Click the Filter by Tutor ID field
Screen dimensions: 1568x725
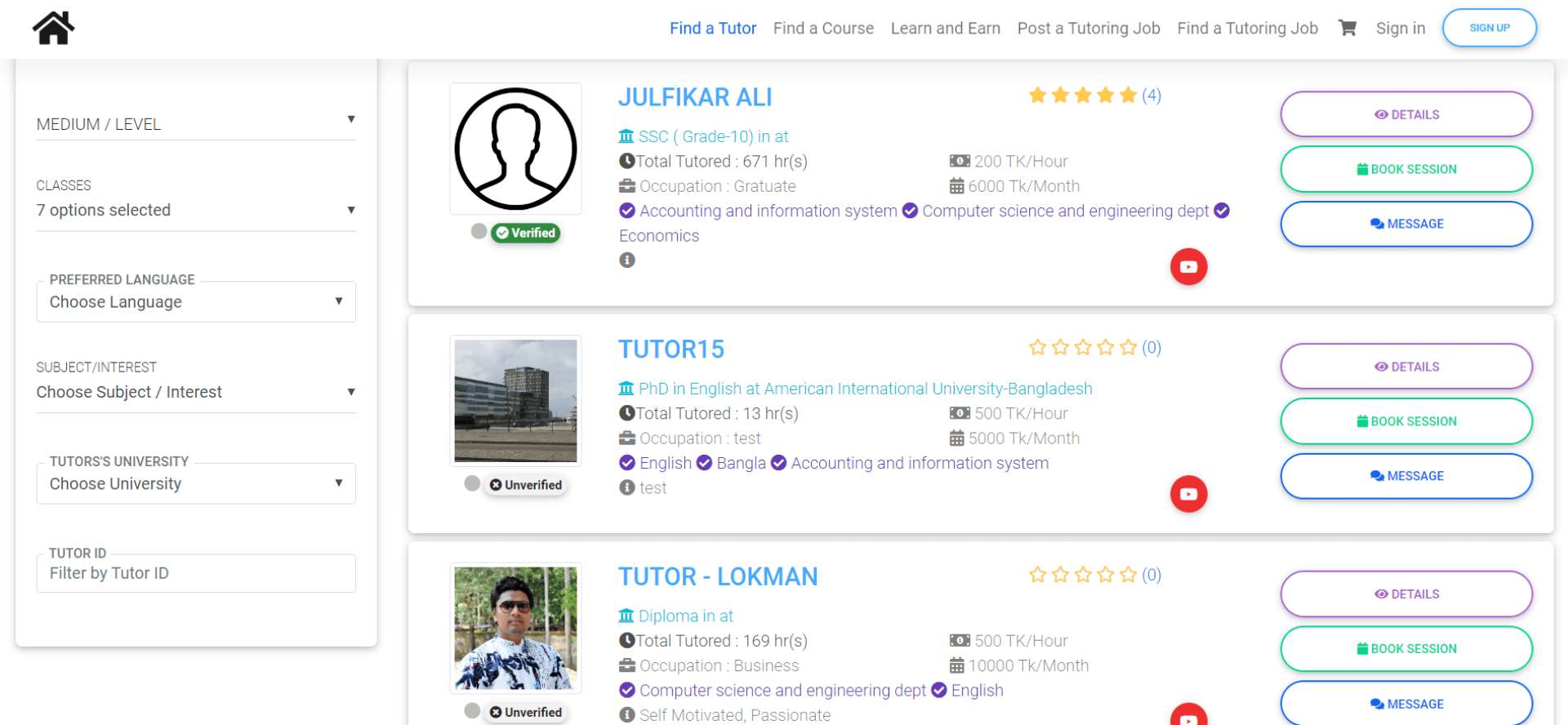click(x=195, y=573)
